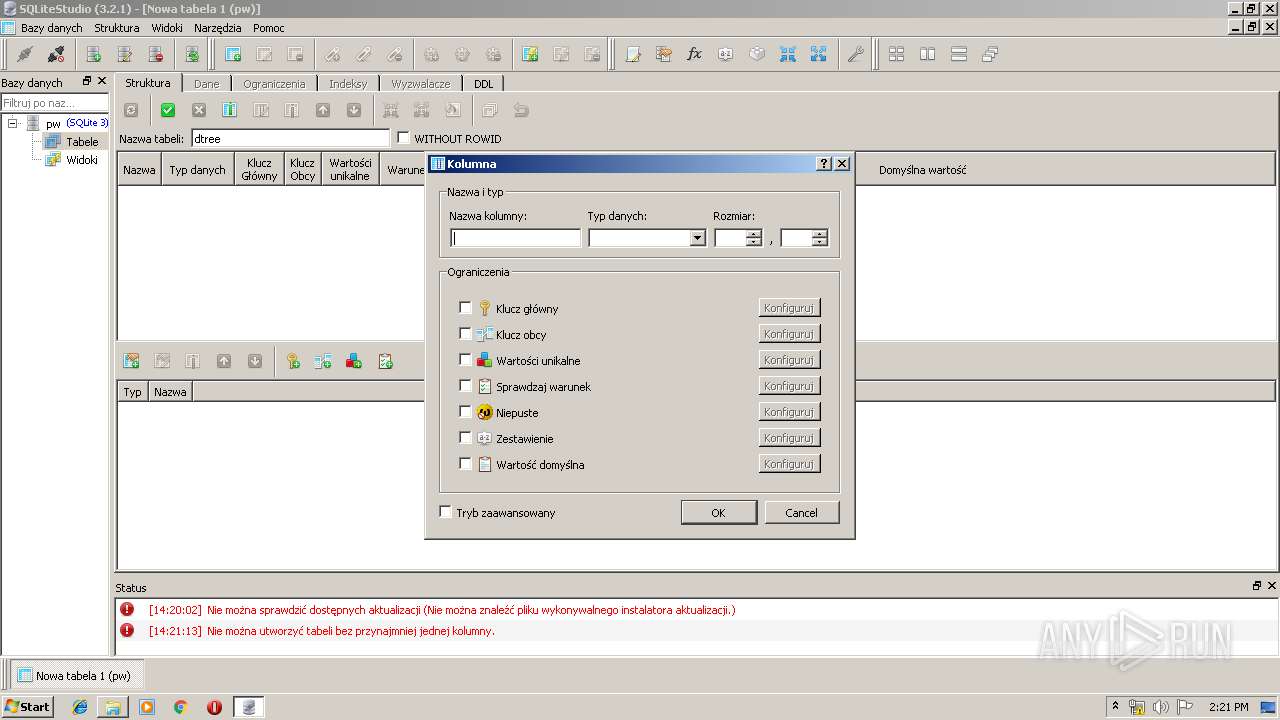Open the fx SQL functions editor
The width and height of the screenshot is (1280, 720).
(x=695, y=54)
